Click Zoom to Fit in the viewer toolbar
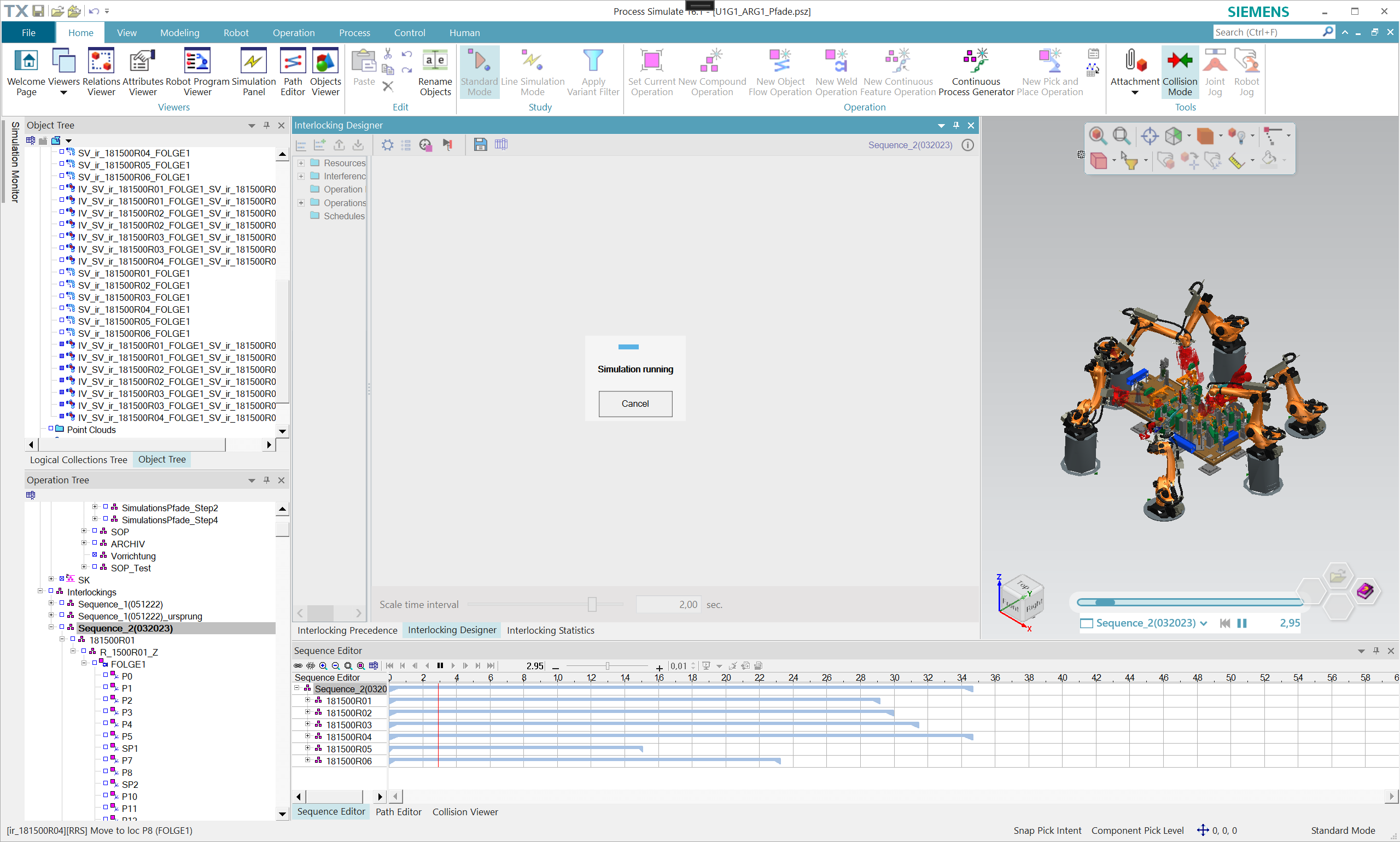Image resolution: width=1400 pixels, height=842 pixels. [x=1121, y=136]
